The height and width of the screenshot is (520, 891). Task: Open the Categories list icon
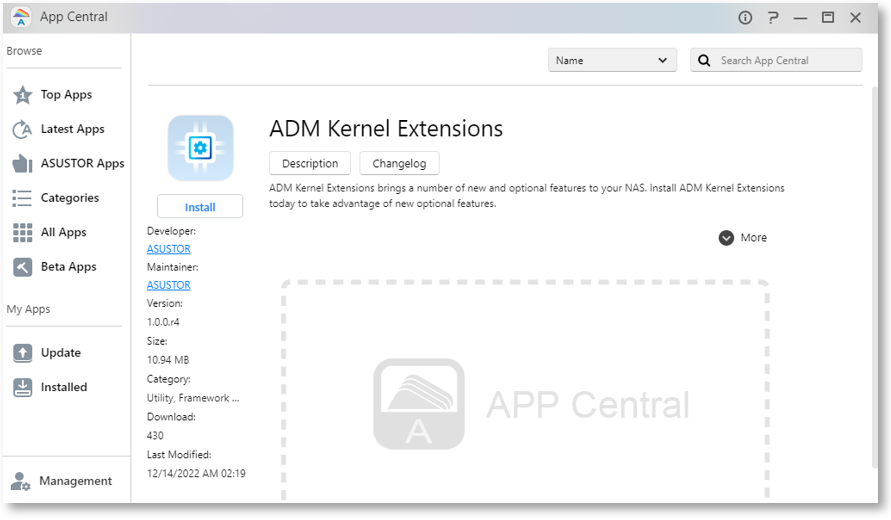coord(23,198)
